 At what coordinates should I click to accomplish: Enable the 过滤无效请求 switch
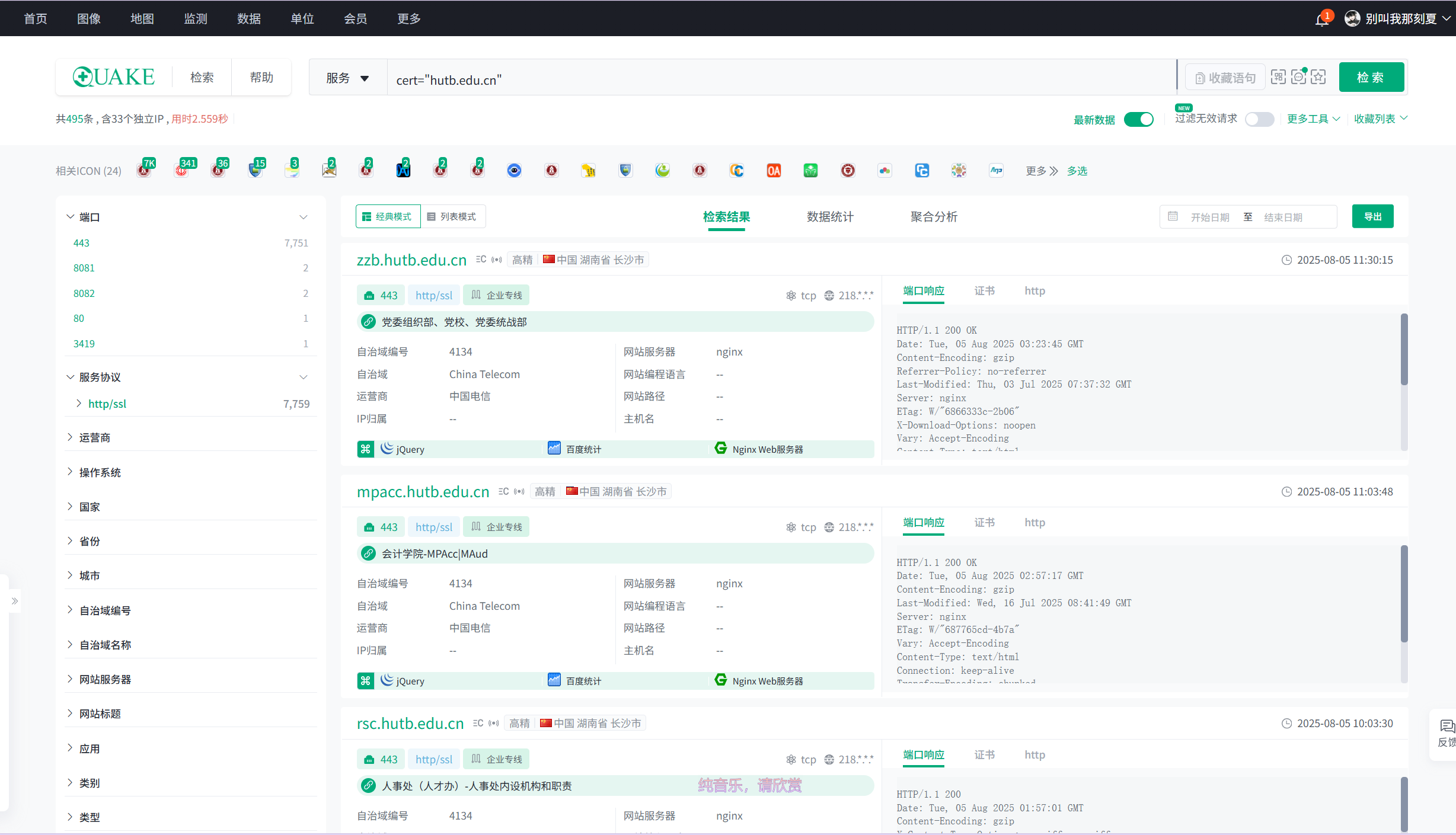(x=1259, y=119)
